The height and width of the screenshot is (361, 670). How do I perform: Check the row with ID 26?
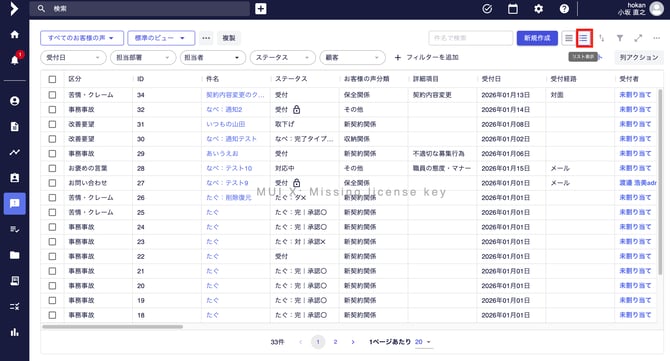click(x=52, y=197)
